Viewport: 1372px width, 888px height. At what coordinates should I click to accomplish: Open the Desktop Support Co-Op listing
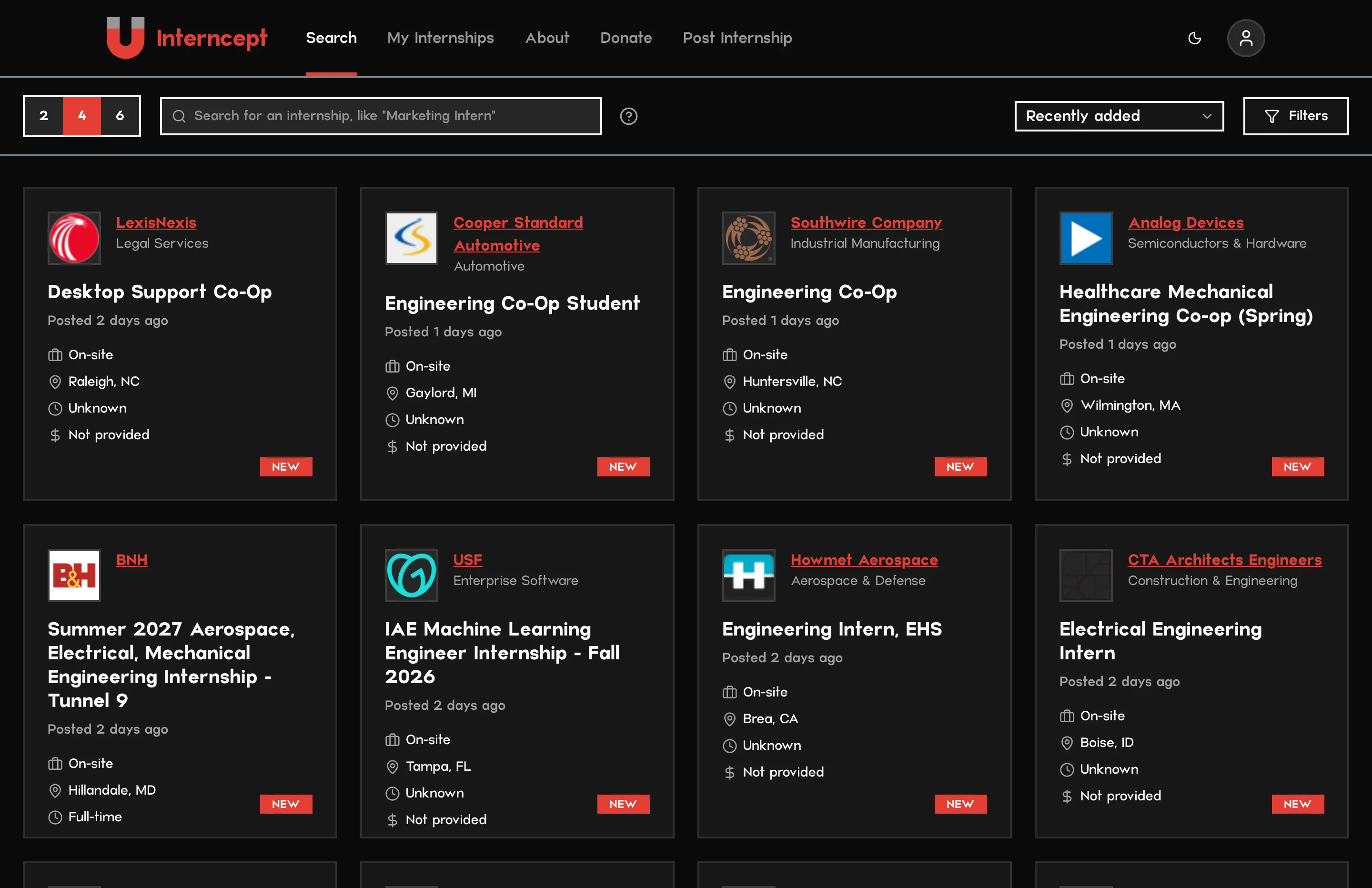pyautogui.click(x=160, y=293)
